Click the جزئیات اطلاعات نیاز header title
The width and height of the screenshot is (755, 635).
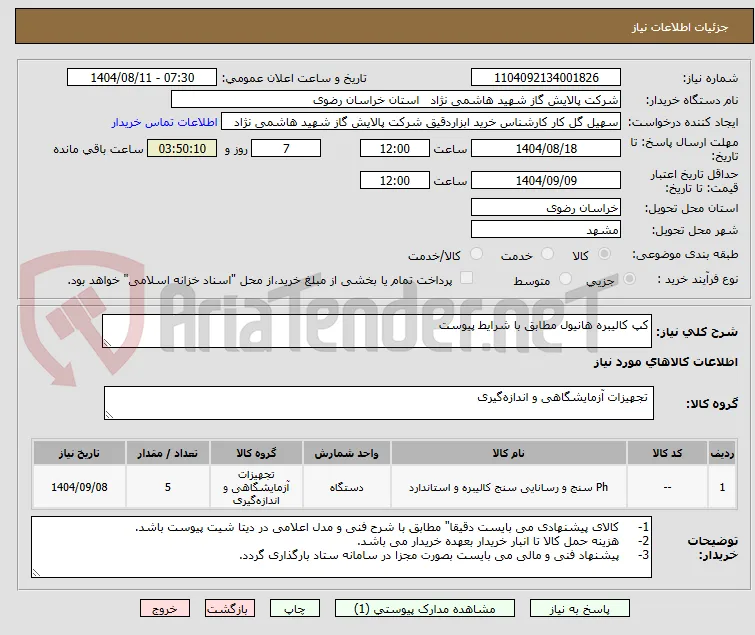[x=679, y=27]
